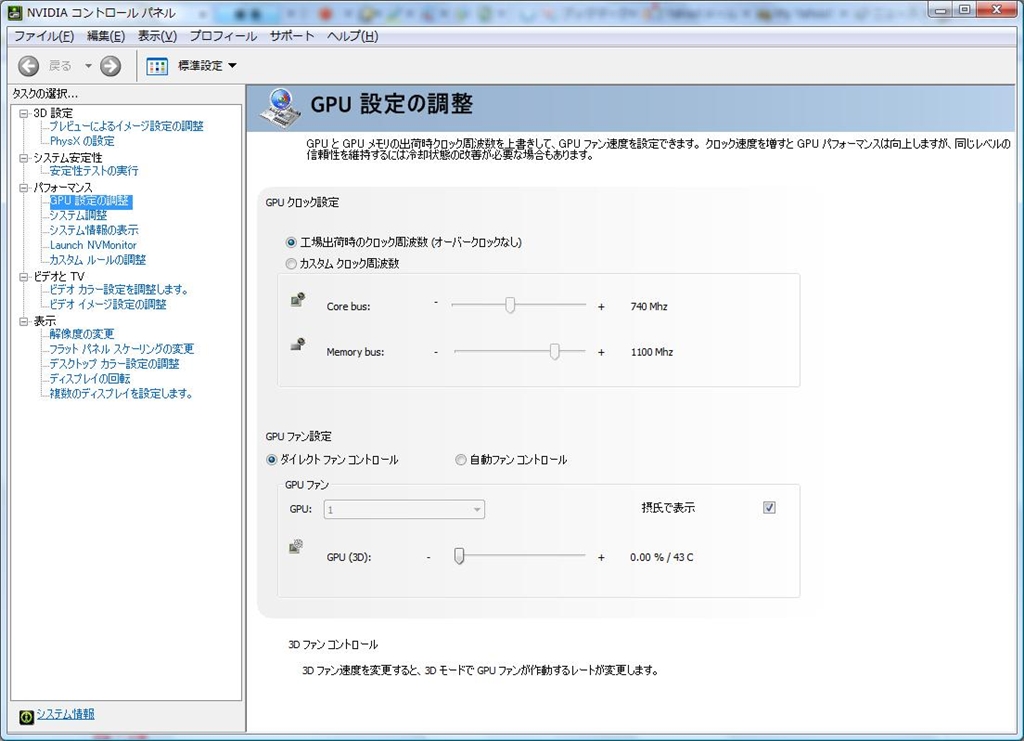The image size is (1024, 741).
Task: Open the GPU number dropdown
Action: click(x=404, y=509)
